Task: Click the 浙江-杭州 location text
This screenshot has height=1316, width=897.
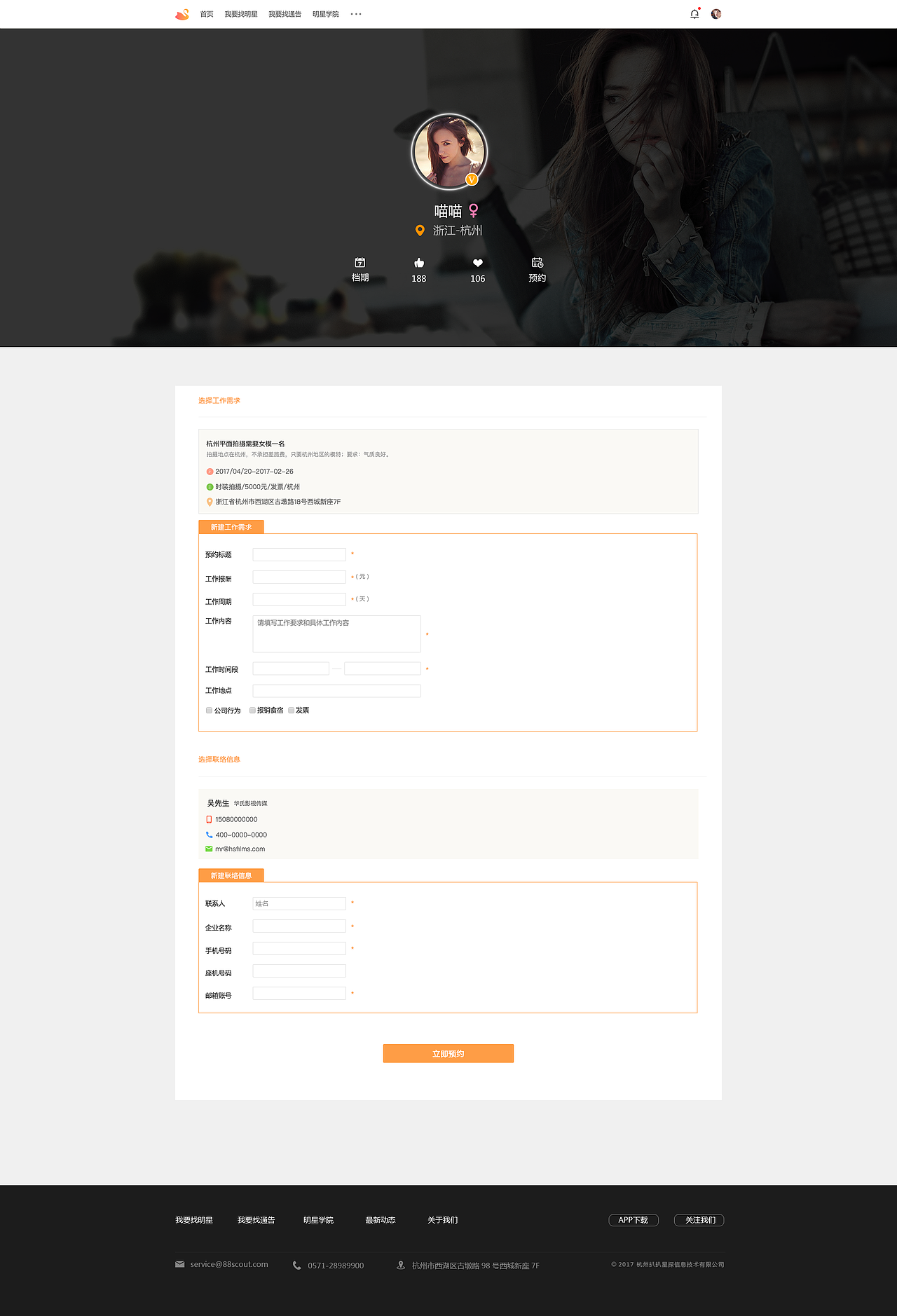Action: (458, 231)
